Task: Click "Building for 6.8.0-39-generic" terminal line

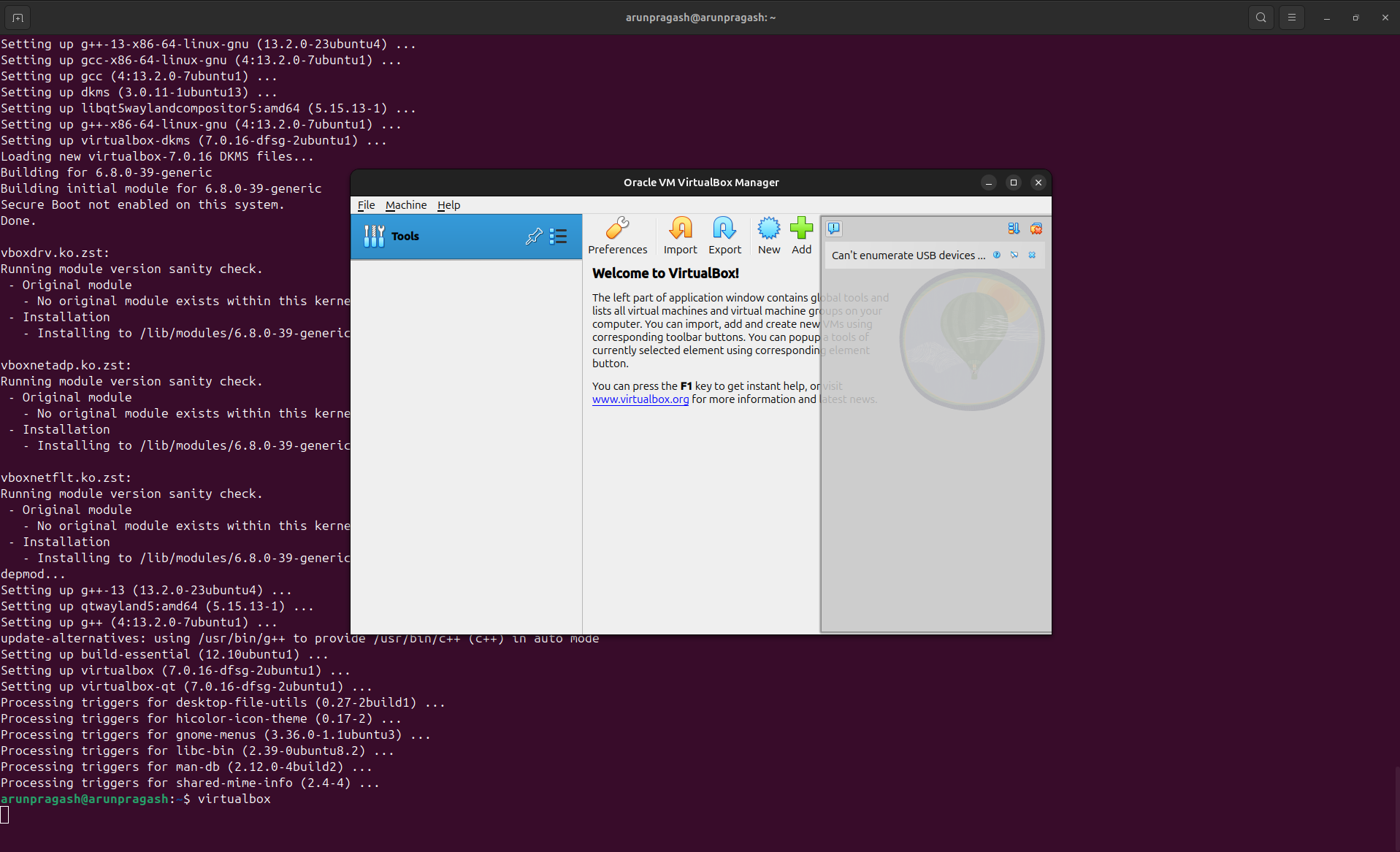Action: pos(106,172)
